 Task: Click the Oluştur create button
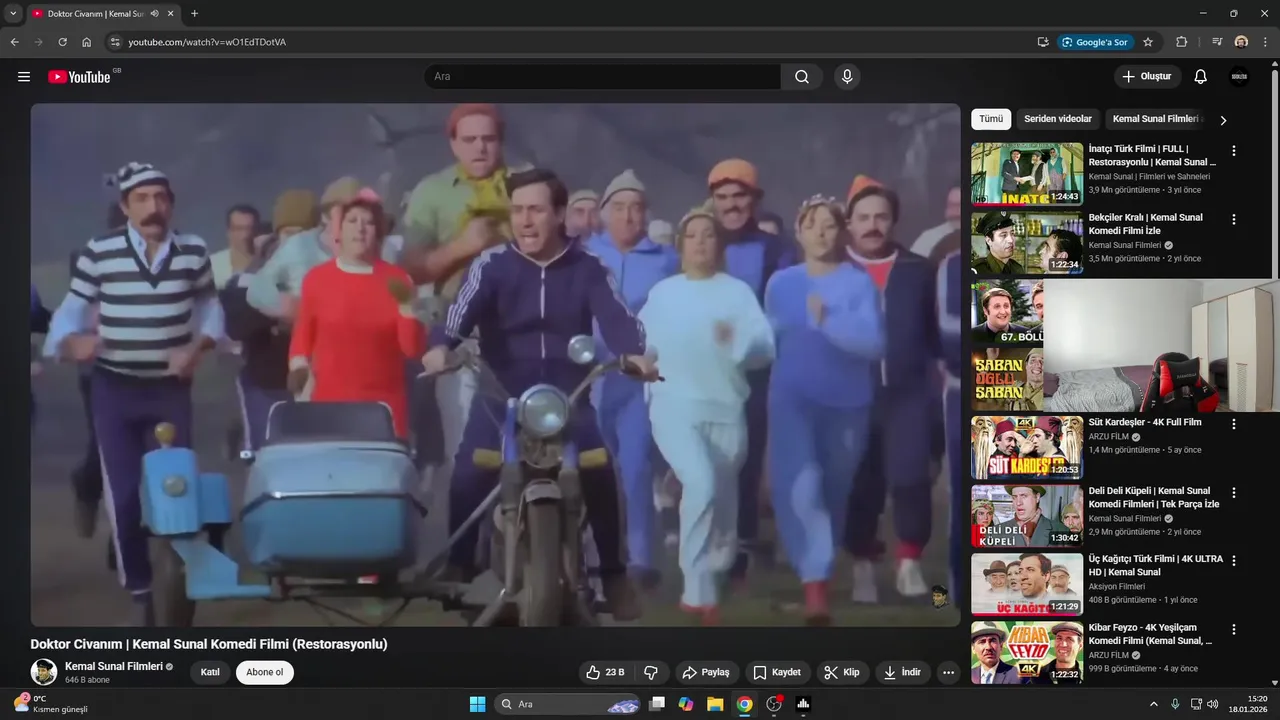pos(1148,77)
